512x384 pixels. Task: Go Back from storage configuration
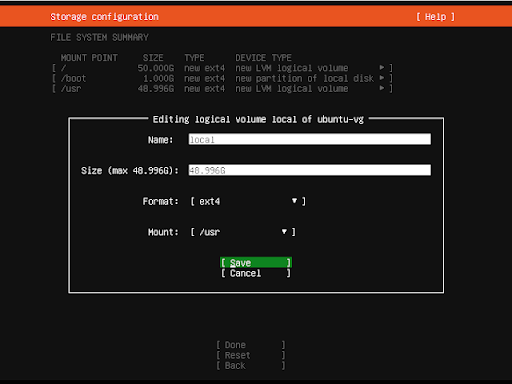click(x=251, y=366)
